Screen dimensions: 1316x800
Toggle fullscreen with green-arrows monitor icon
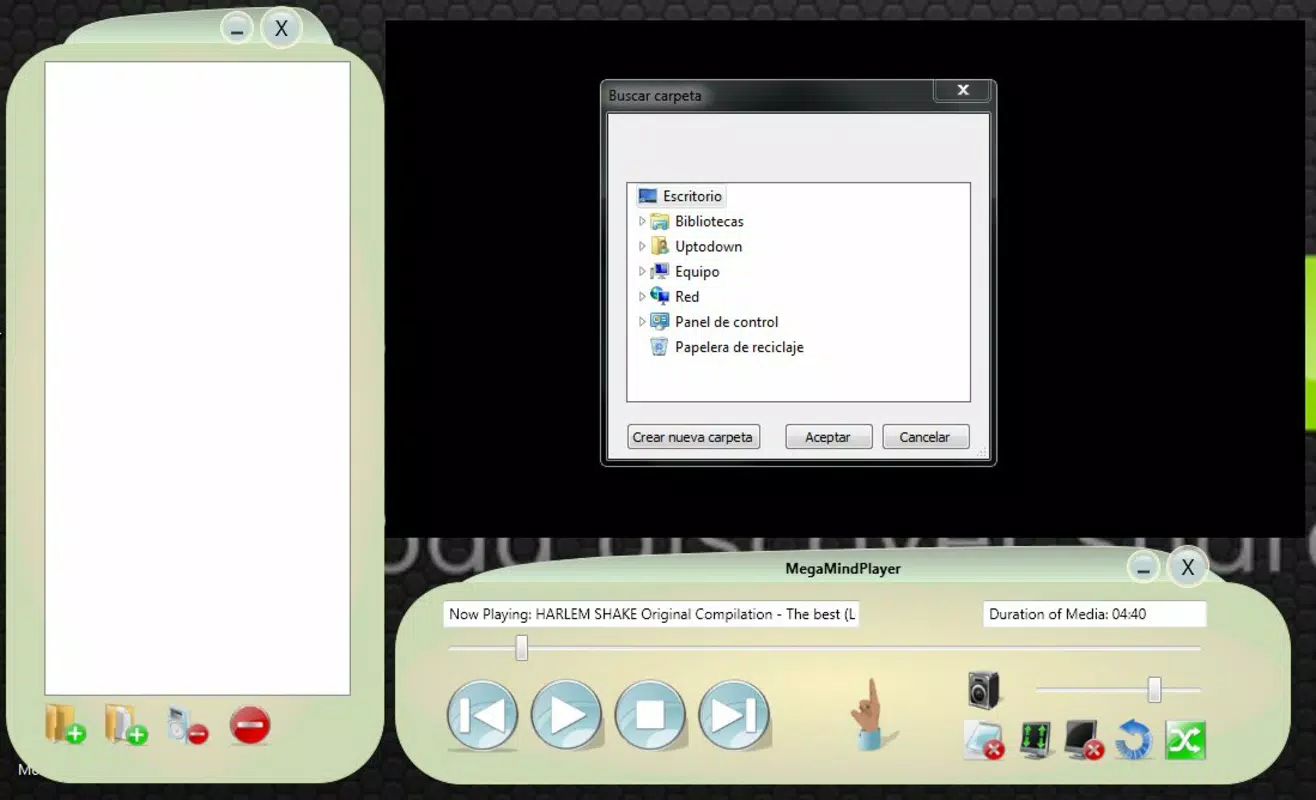coord(1034,740)
